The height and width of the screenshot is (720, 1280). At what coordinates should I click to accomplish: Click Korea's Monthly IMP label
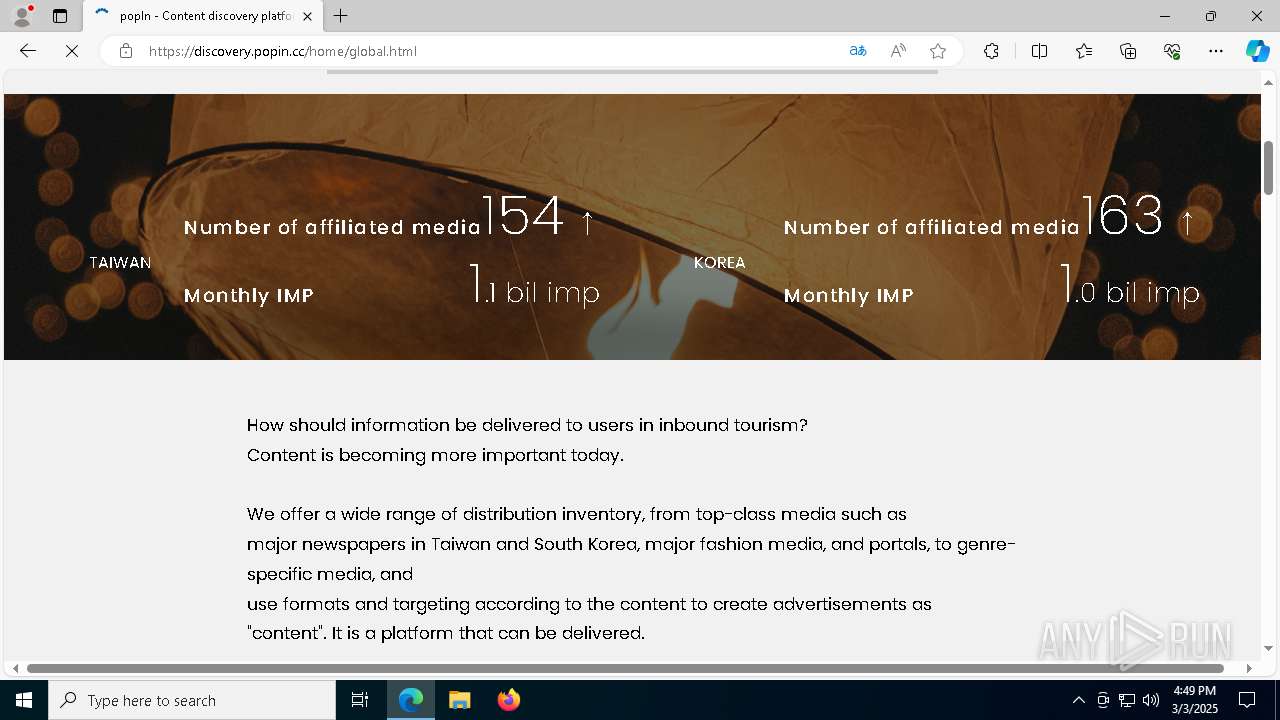pos(849,295)
